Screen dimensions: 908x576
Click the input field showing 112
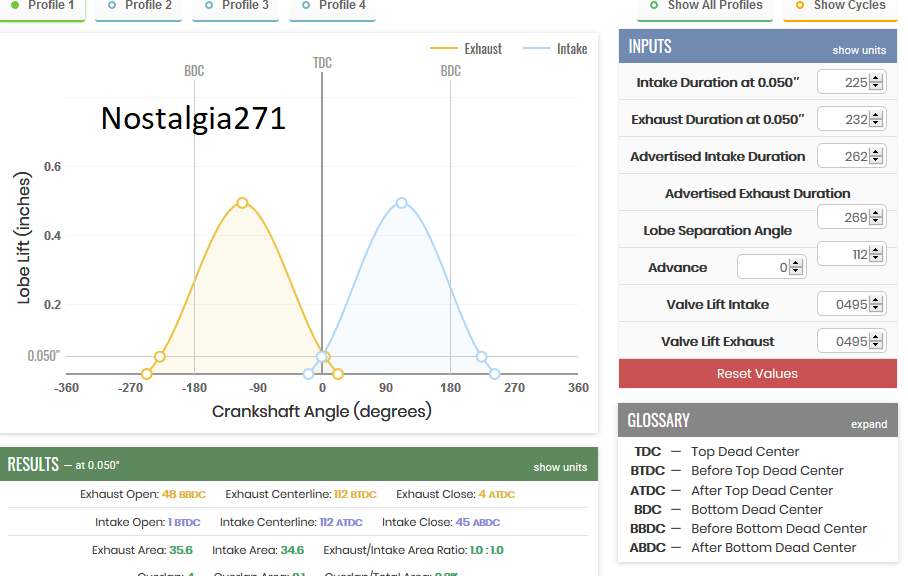tap(851, 255)
